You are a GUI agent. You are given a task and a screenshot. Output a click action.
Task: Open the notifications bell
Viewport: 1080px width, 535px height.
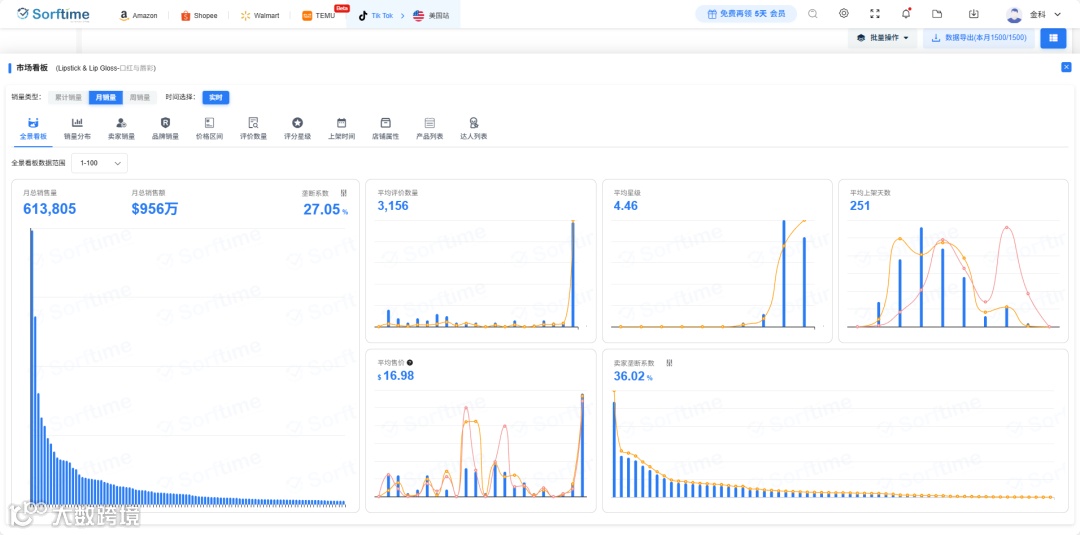coord(906,14)
